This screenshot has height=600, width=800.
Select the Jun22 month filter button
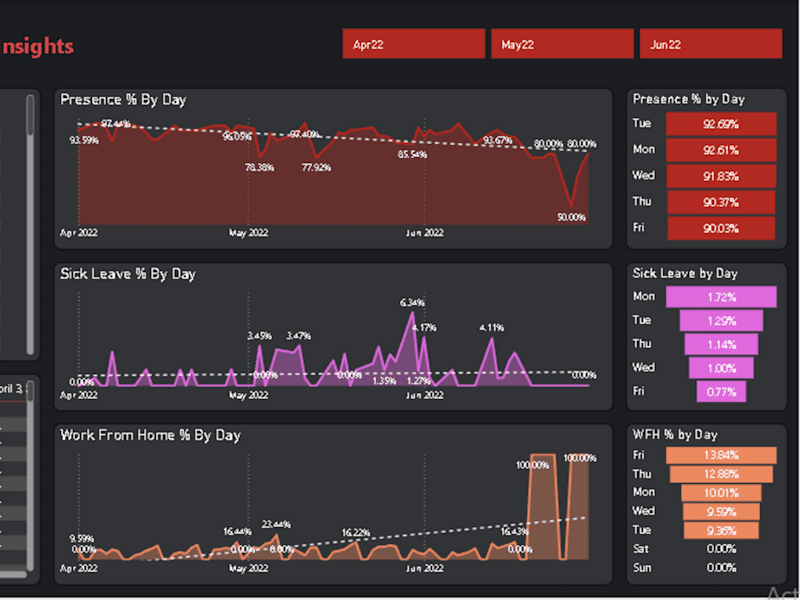[711, 44]
